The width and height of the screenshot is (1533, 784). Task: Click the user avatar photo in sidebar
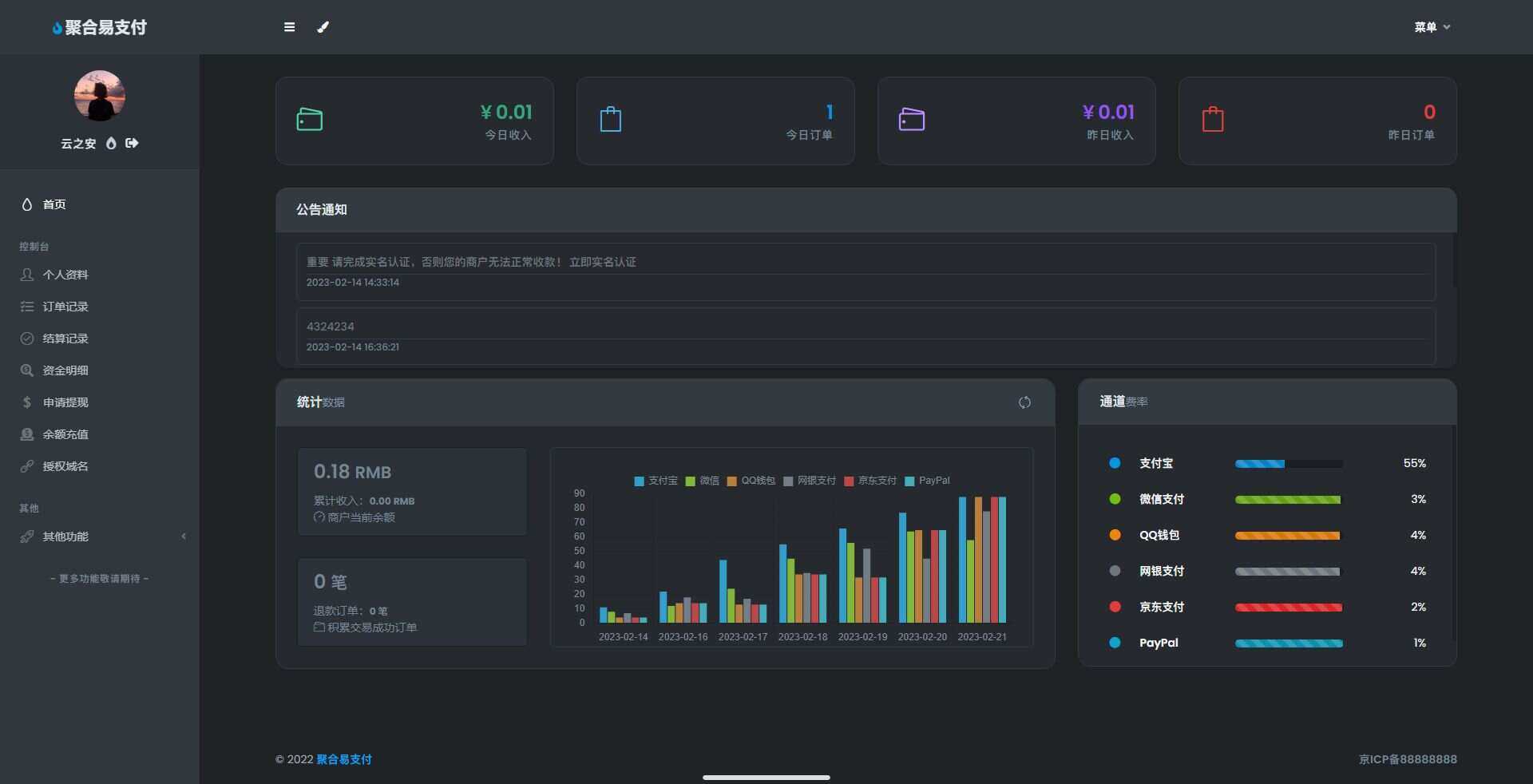[x=99, y=96]
